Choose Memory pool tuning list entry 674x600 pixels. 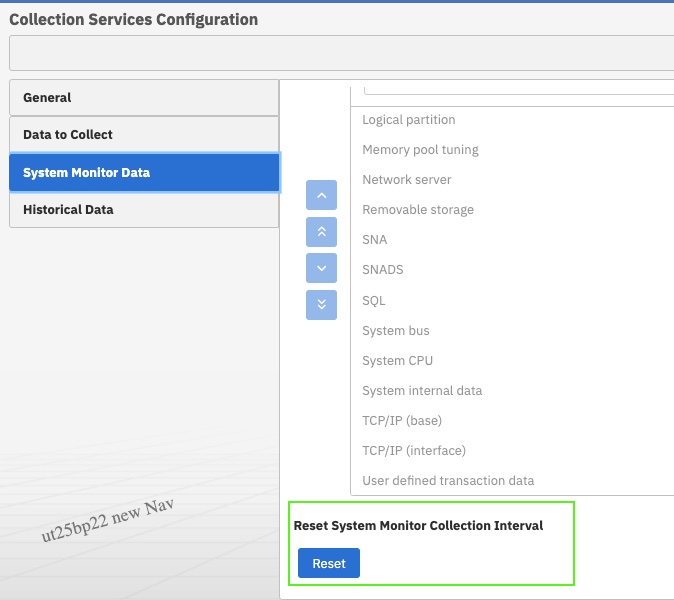[420, 150]
